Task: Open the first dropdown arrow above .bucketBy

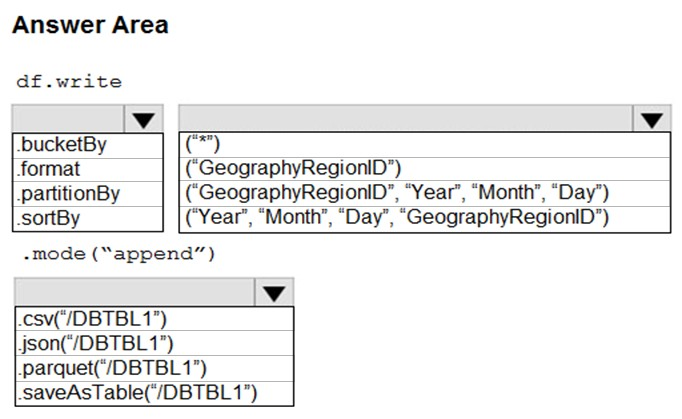Action: (143, 120)
